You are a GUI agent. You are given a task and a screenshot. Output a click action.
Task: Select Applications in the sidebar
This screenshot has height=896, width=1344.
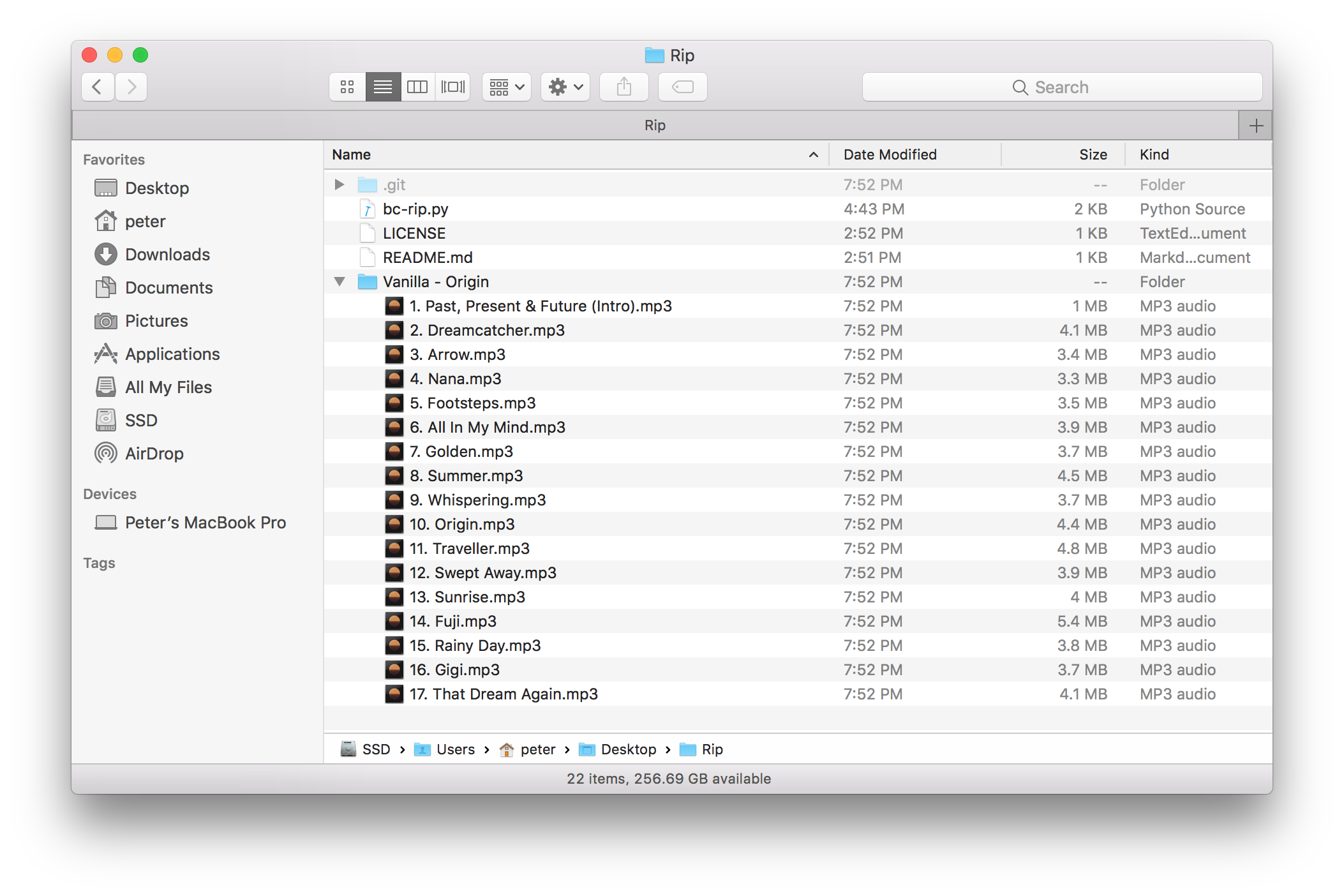coord(172,354)
